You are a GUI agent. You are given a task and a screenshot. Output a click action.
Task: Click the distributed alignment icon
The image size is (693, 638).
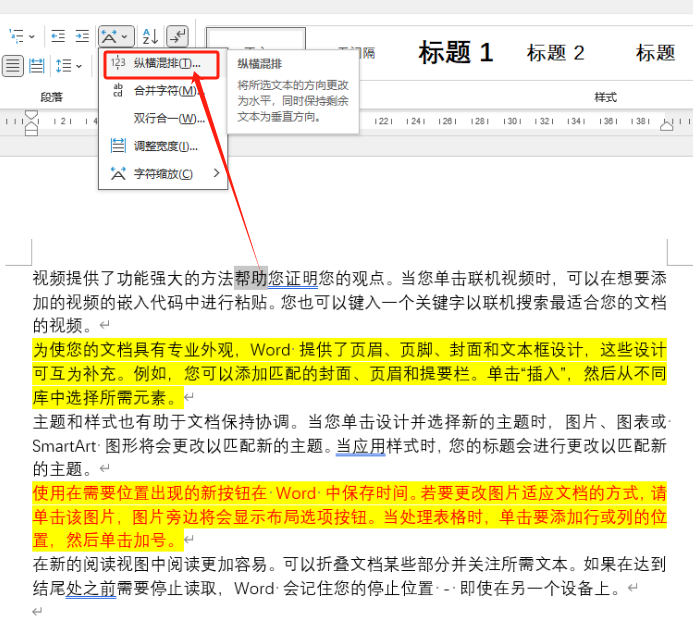[x=37, y=66]
